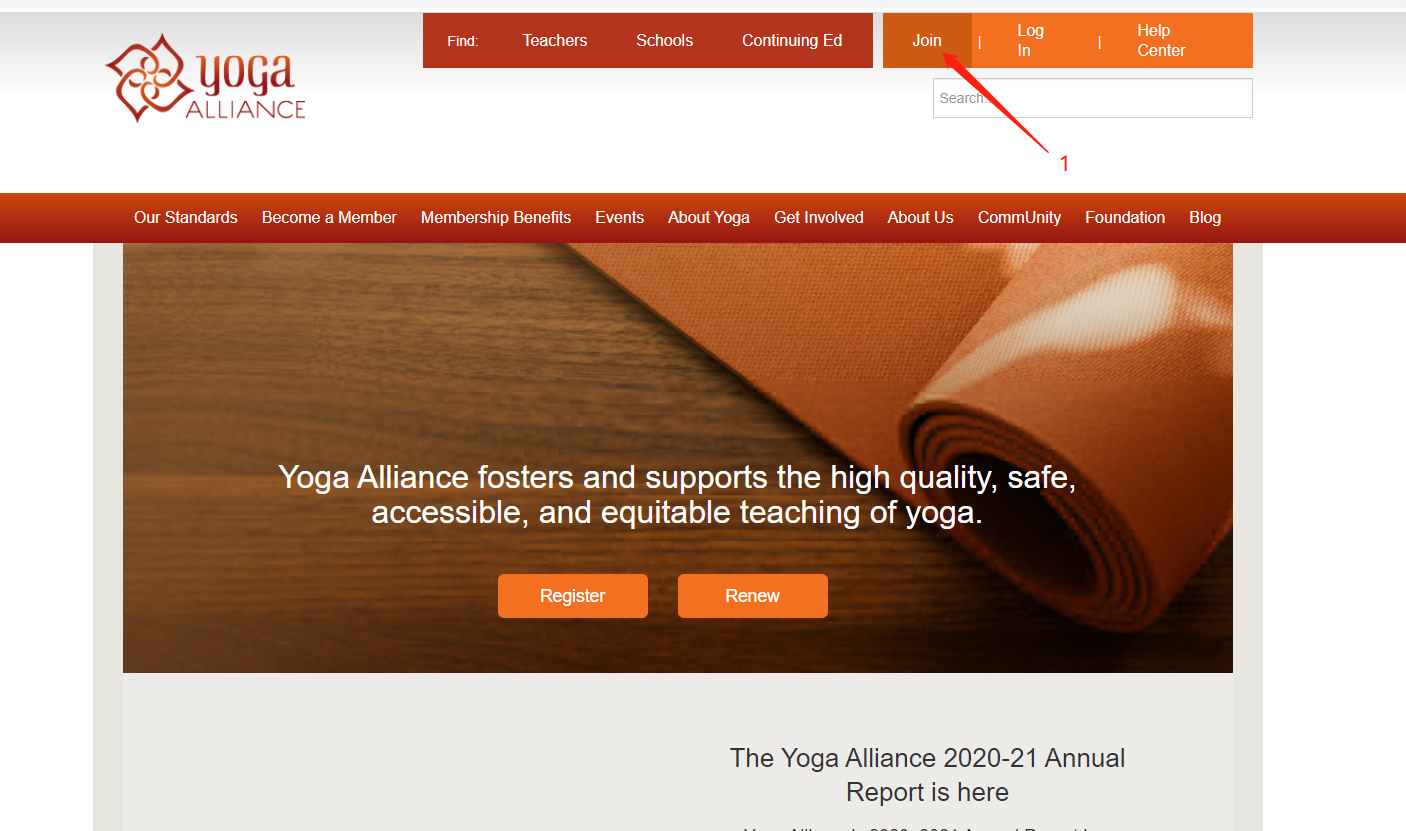Image resolution: width=1406 pixels, height=831 pixels.
Task: Focus the Search input field
Action: 1092,98
